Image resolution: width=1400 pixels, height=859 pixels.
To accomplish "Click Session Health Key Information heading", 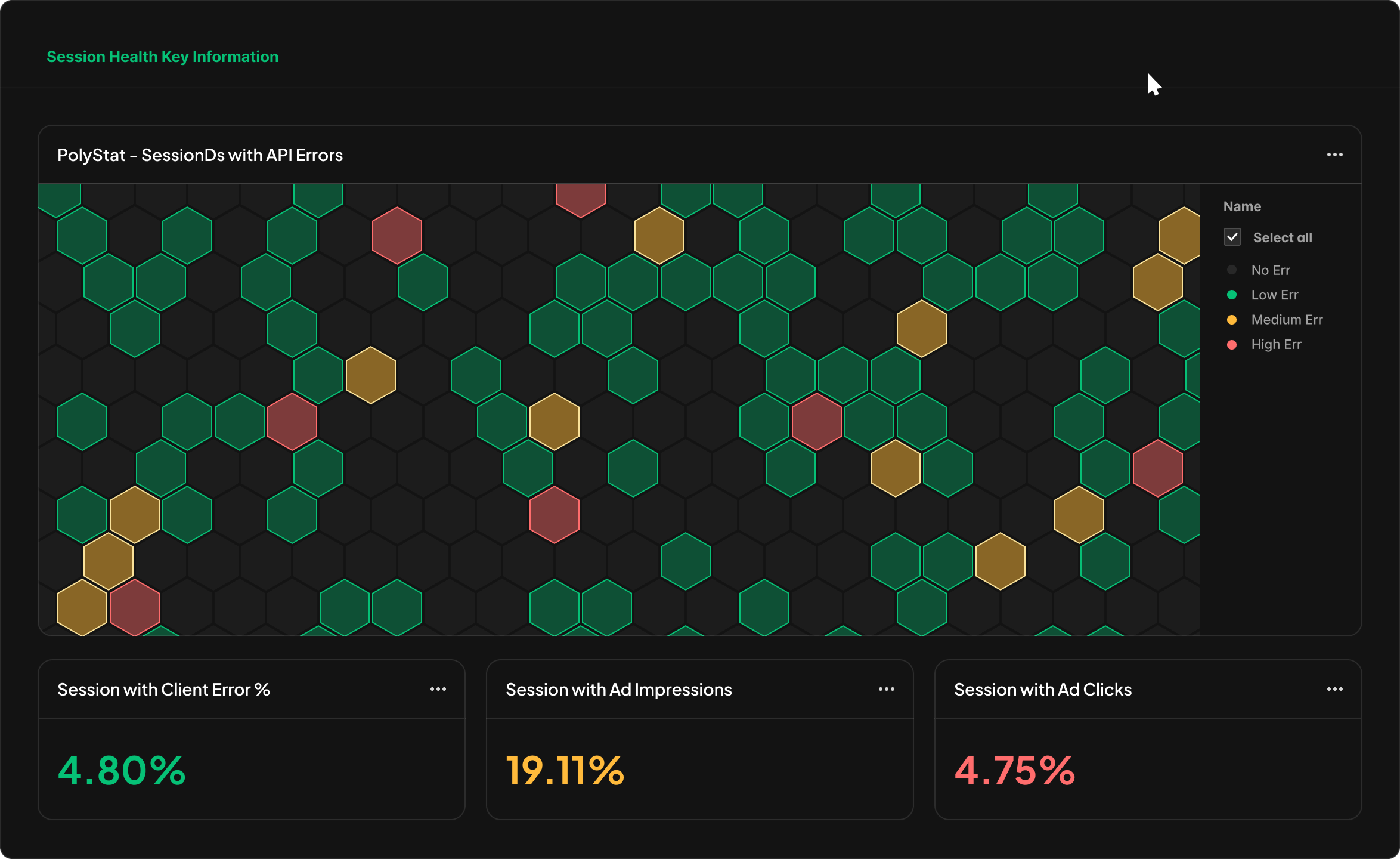I will point(162,57).
